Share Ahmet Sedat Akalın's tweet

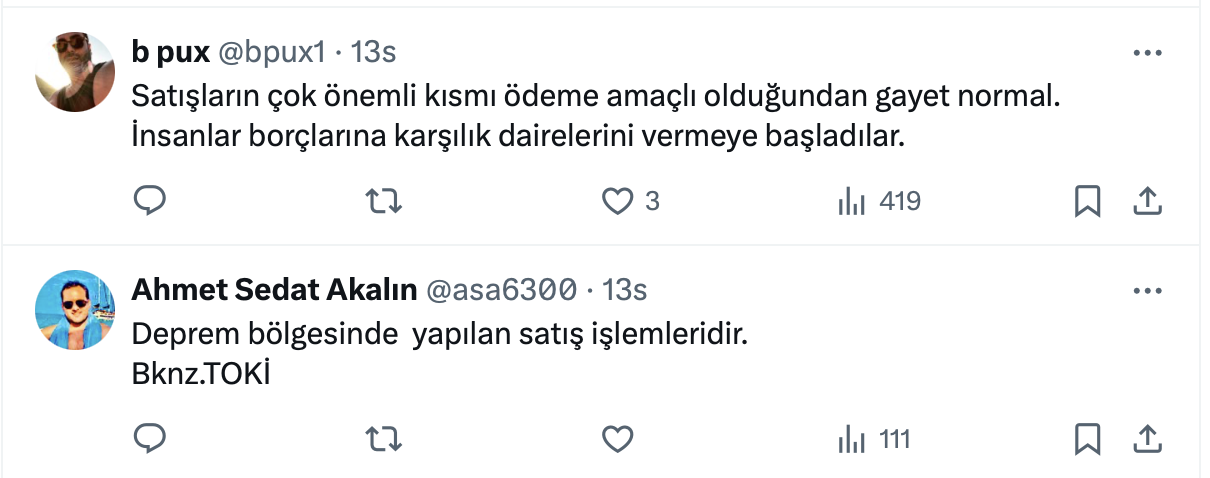[x=1146, y=438]
